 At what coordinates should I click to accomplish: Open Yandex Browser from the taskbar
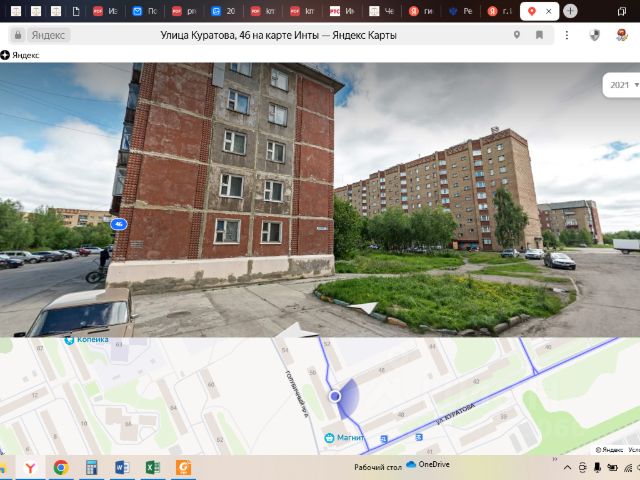tap(30, 468)
